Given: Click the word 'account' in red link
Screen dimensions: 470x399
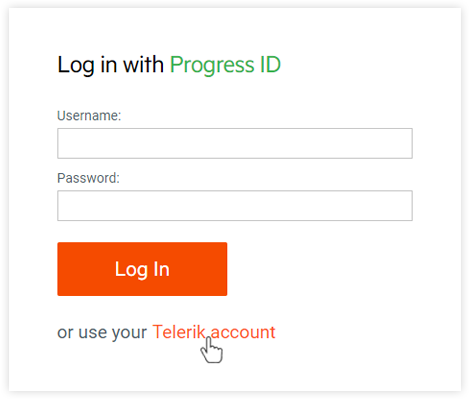Looking at the screenshot, I should click(243, 332).
